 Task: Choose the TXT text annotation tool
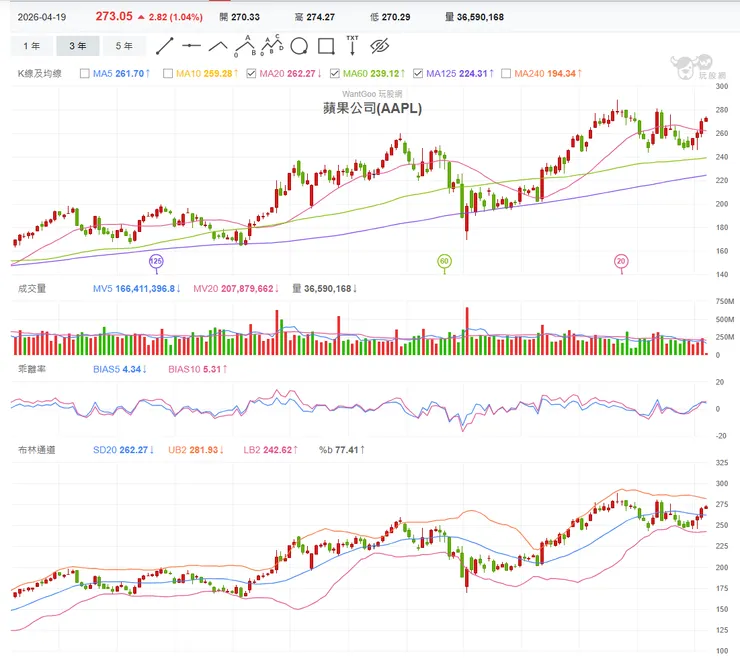click(353, 45)
